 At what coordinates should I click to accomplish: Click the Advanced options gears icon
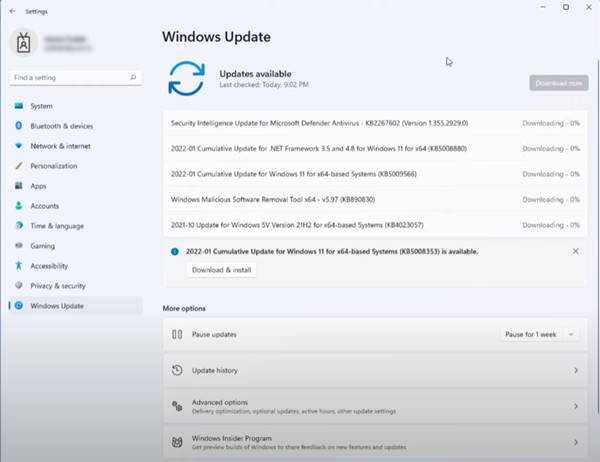pyautogui.click(x=177, y=406)
